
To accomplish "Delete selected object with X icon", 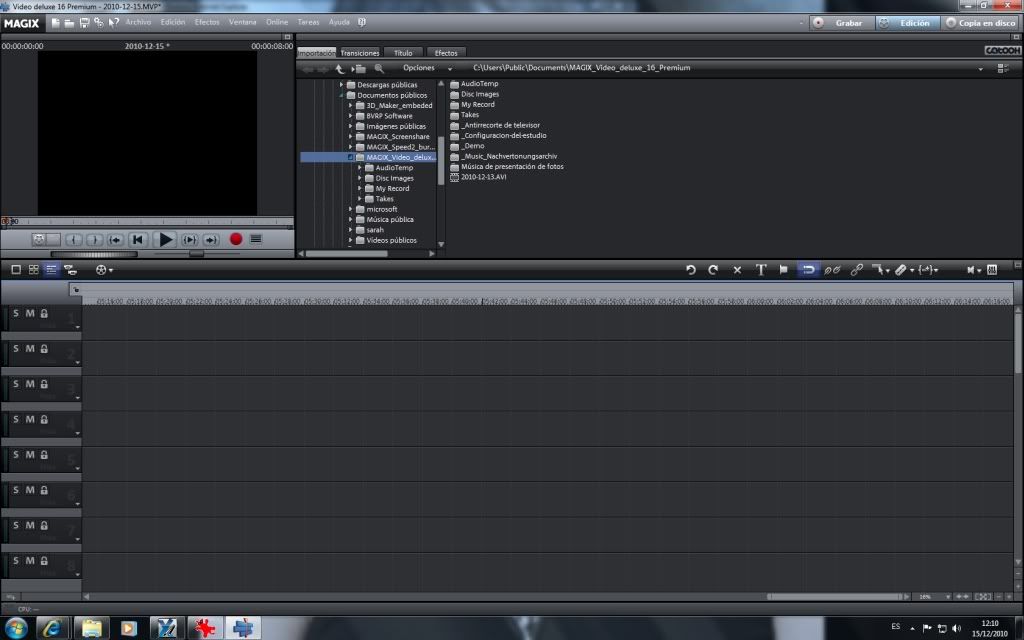I will (x=737, y=270).
